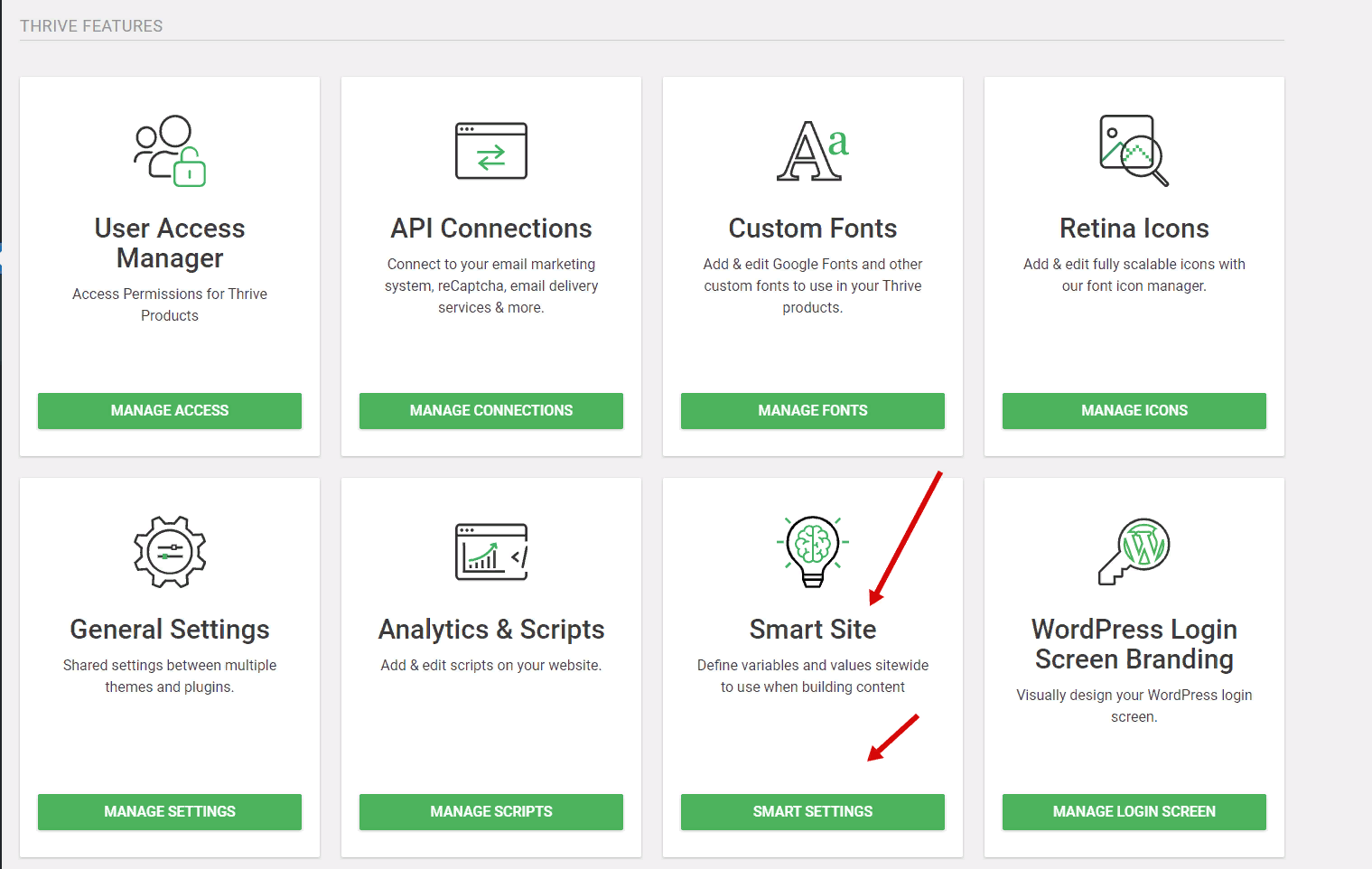
Task: Click 'Connect to your email marketing' description
Action: [491, 285]
